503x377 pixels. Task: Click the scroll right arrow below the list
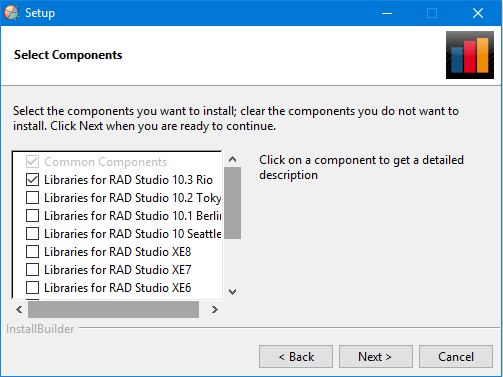214,310
